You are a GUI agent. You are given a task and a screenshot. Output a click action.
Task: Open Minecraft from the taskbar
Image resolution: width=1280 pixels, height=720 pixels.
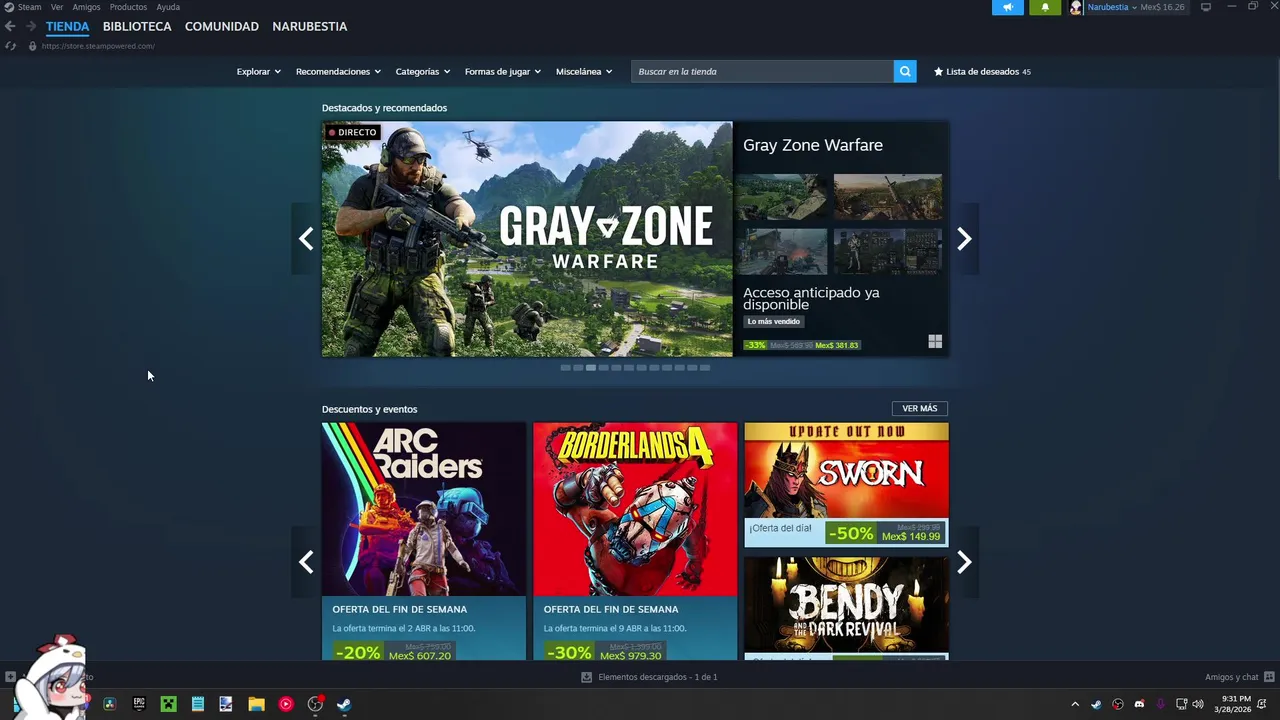[x=169, y=704]
